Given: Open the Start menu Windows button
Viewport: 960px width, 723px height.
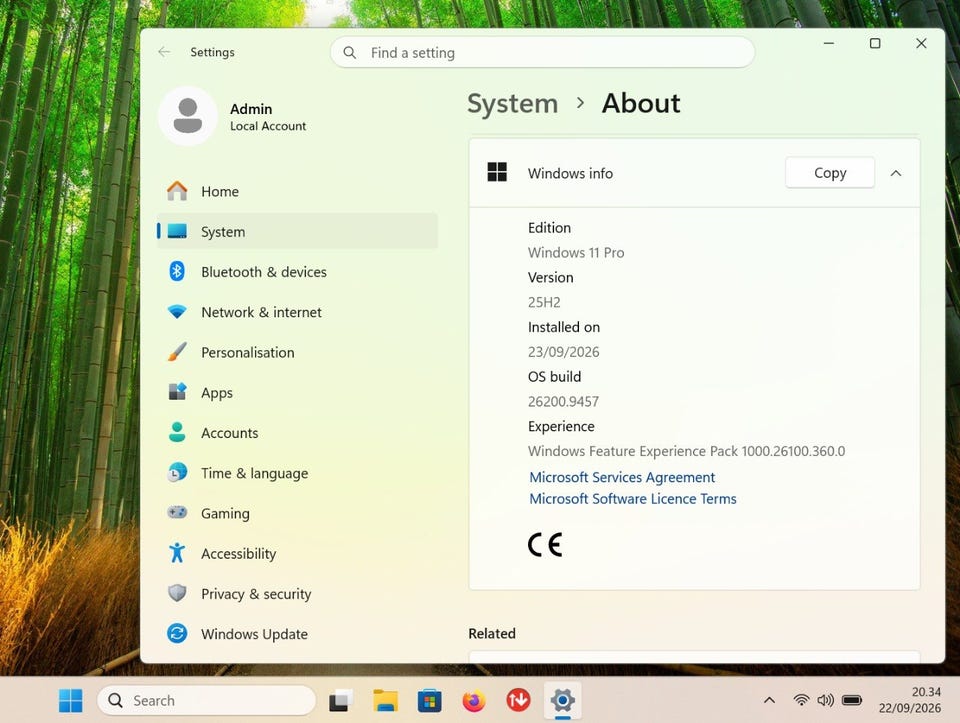Looking at the screenshot, I should click(x=70, y=700).
